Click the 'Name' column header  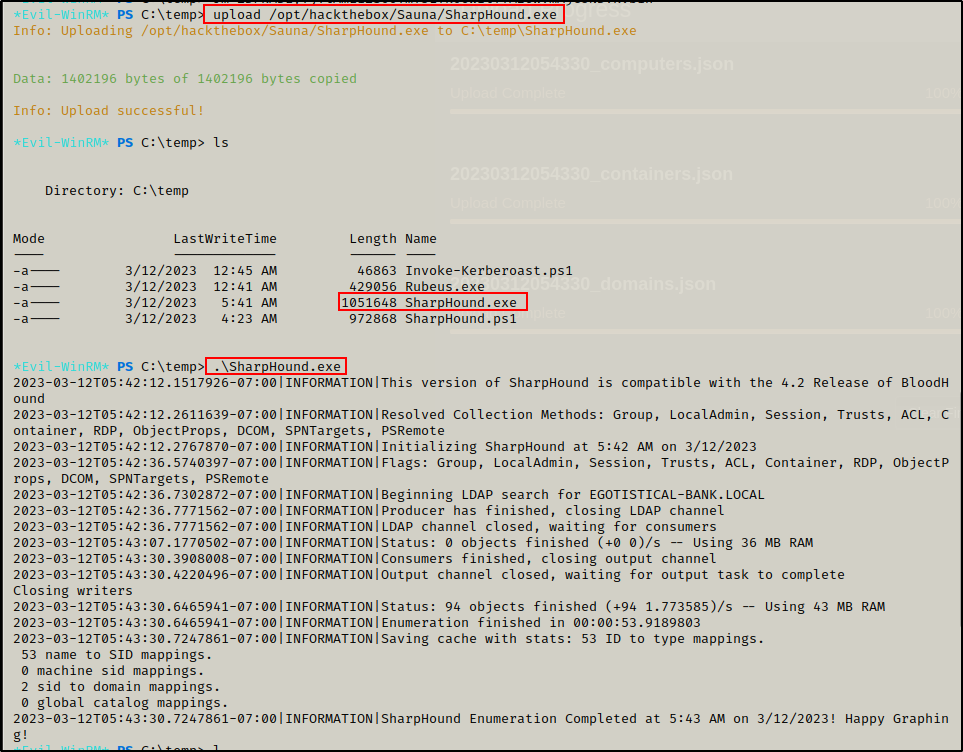point(421,238)
